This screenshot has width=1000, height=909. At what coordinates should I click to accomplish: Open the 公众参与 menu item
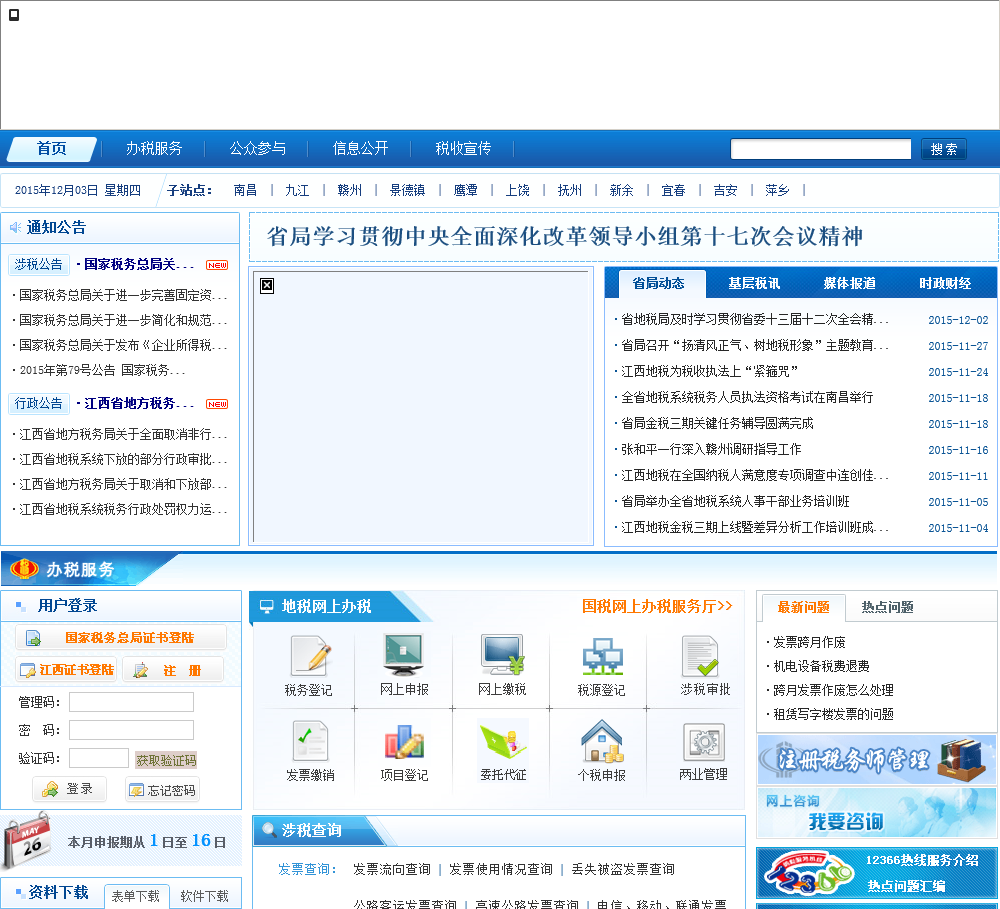[258, 149]
